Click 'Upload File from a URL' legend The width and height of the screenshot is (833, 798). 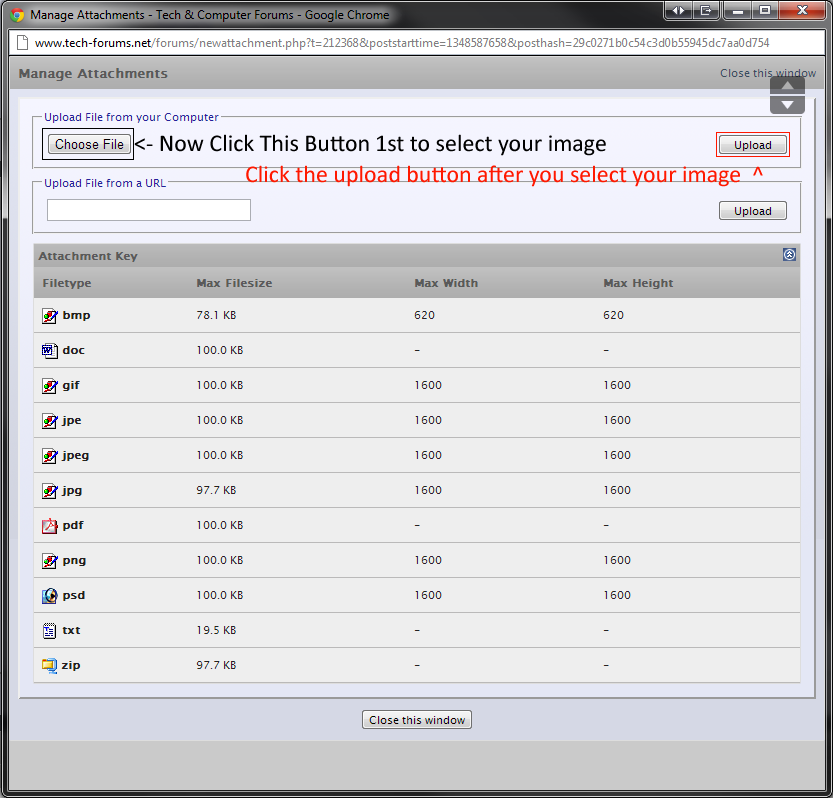[x=105, y=183]
